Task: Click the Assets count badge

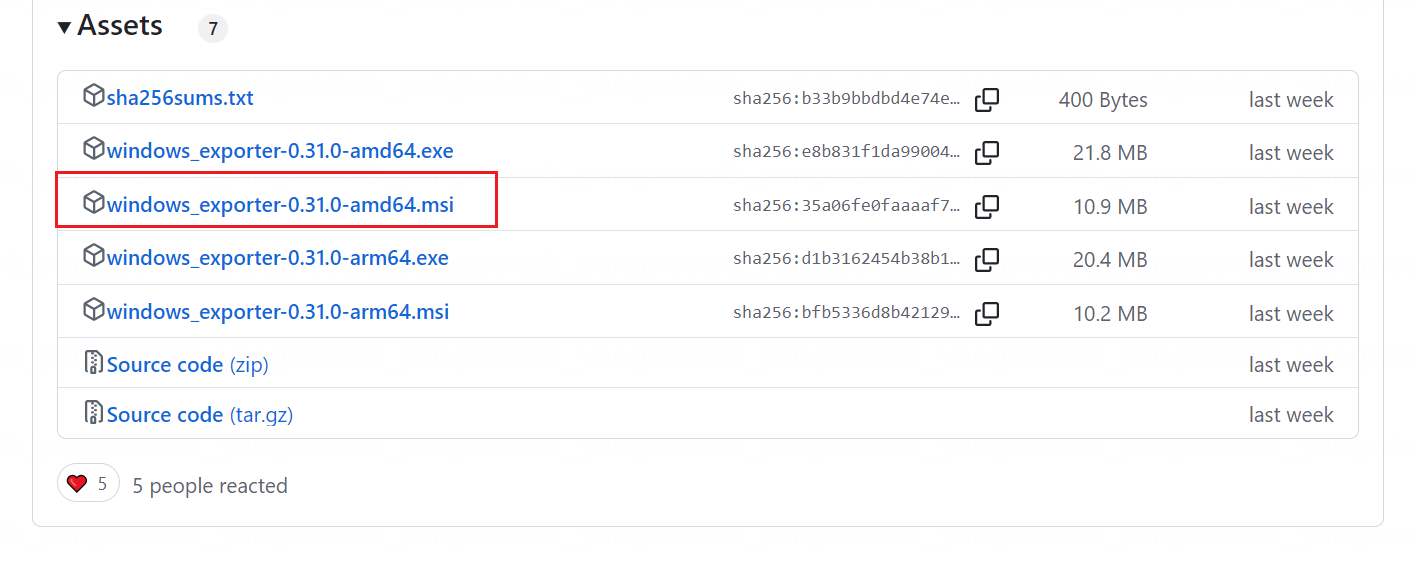Action: coord(212,29)
